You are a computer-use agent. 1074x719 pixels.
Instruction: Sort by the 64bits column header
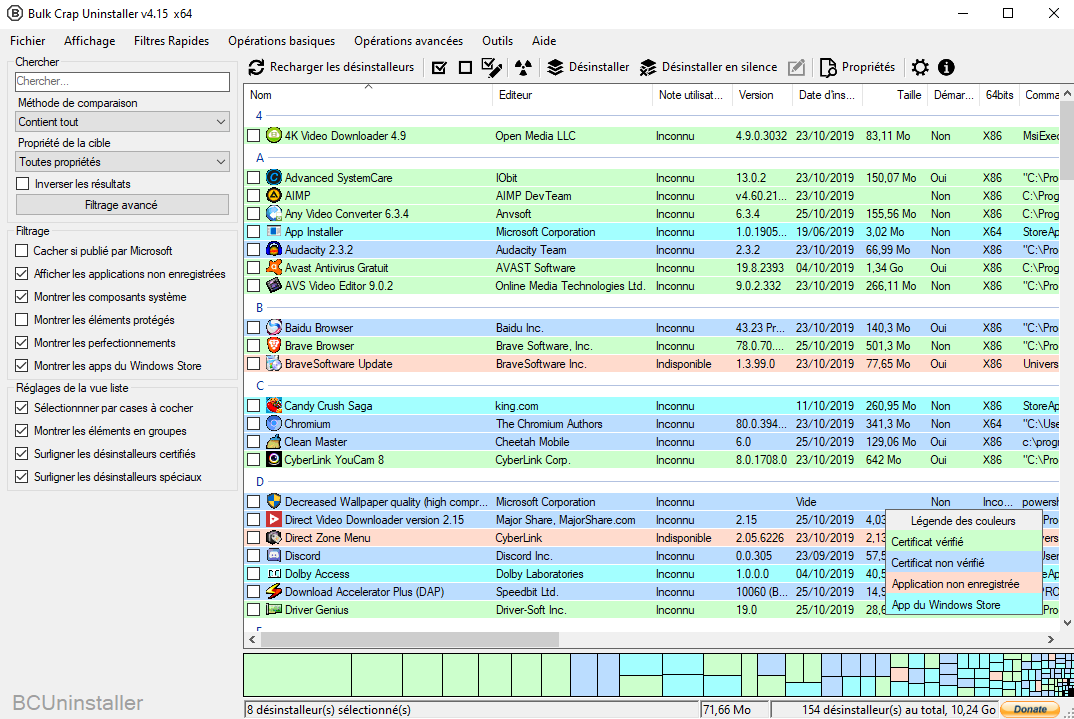point(999,95)
